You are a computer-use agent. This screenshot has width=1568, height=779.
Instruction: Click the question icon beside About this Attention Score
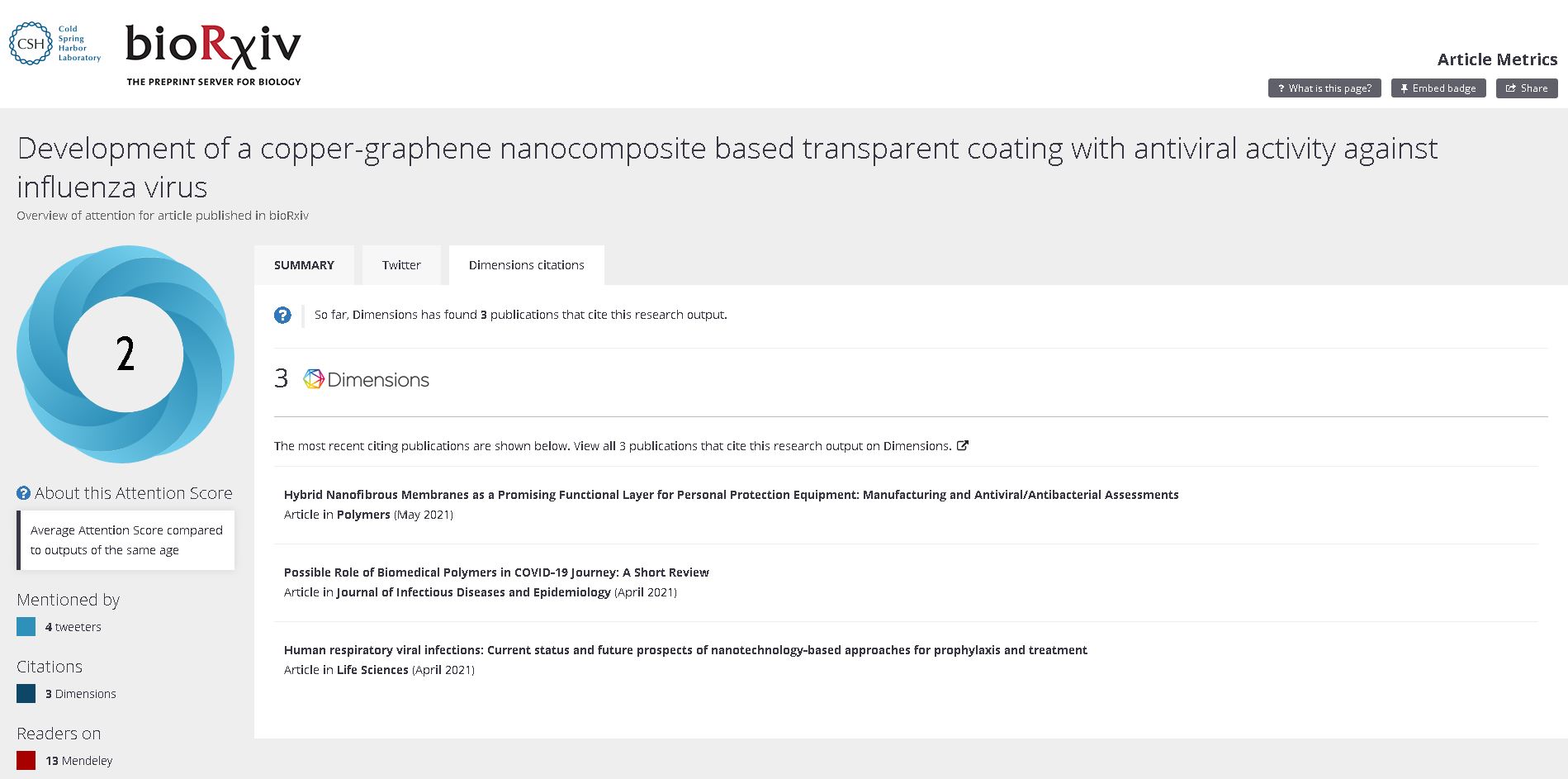click(x=23, y=493)
